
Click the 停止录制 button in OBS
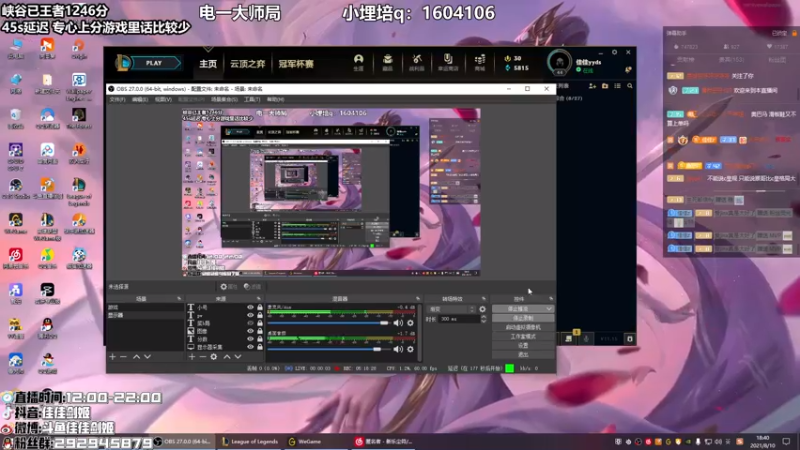(x=523, y=318)
